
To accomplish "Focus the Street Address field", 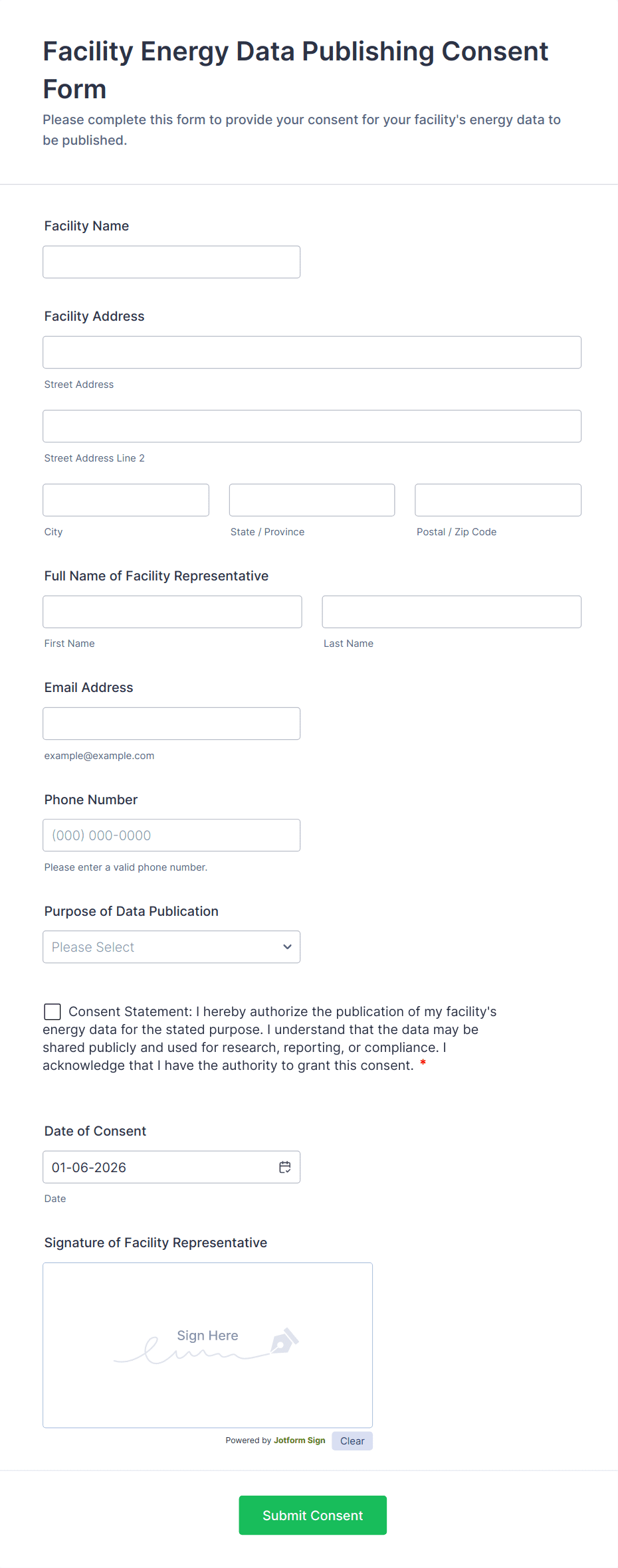I will point(312,353).
